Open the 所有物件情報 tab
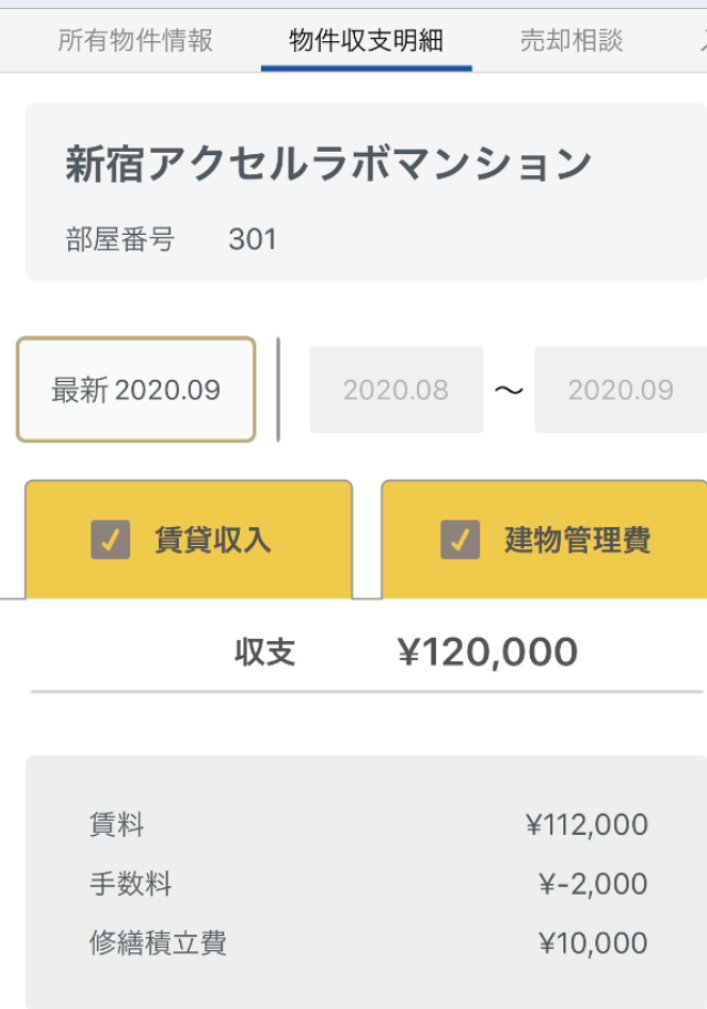Screen dimensions: 707x1009 pos(135,41)
